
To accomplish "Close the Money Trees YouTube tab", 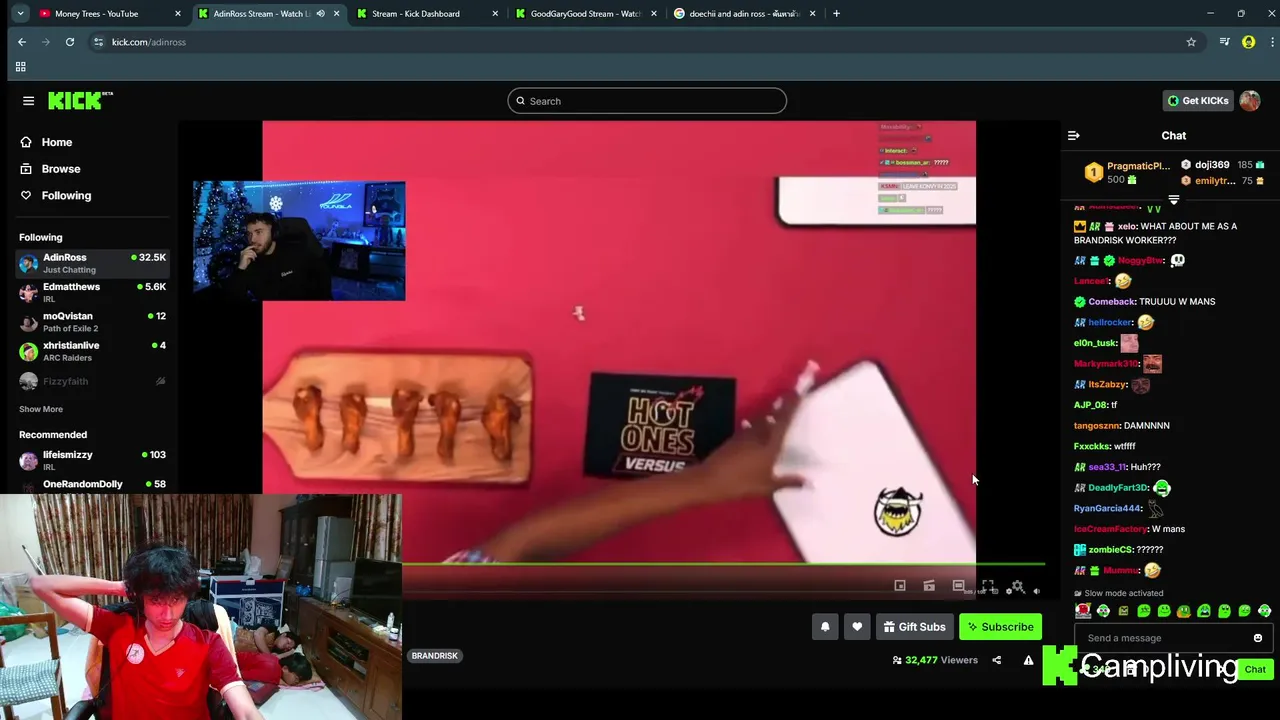I will coord(178,14).
